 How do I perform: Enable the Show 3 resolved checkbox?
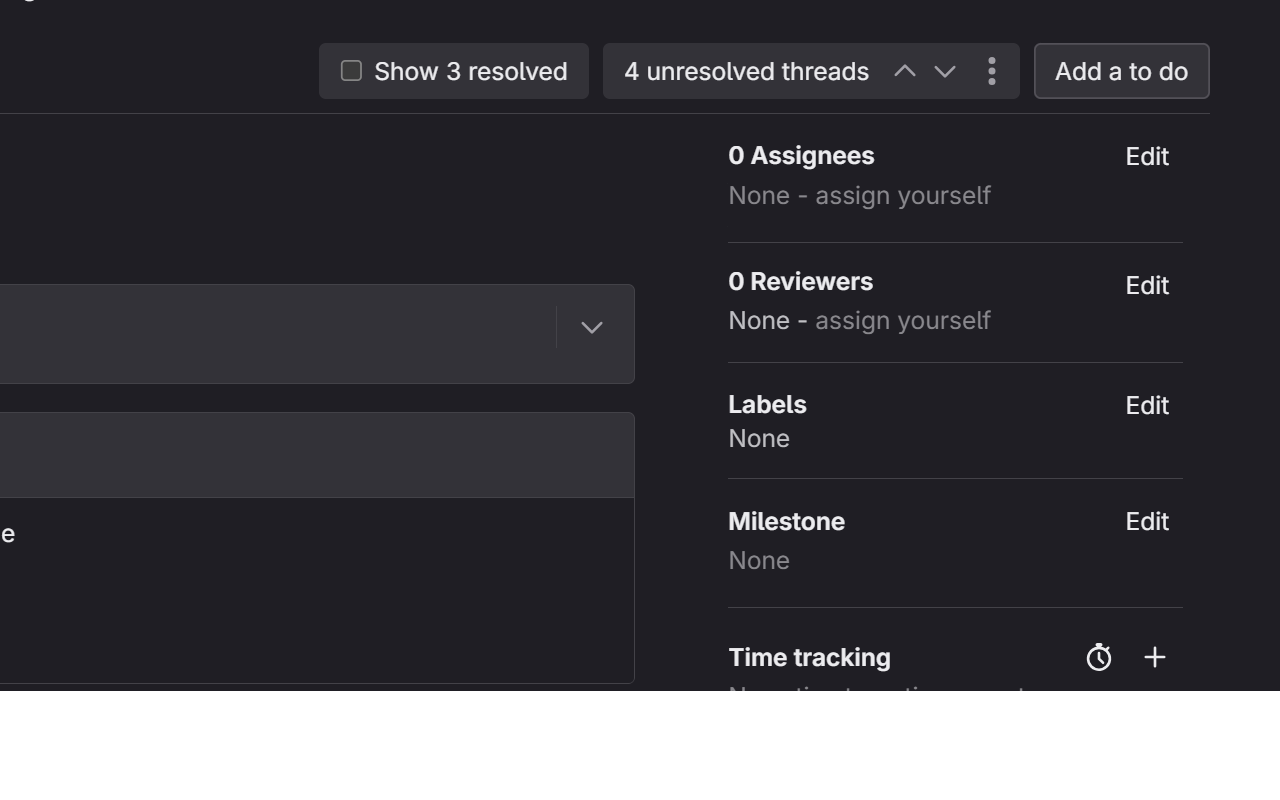[351, 71]
